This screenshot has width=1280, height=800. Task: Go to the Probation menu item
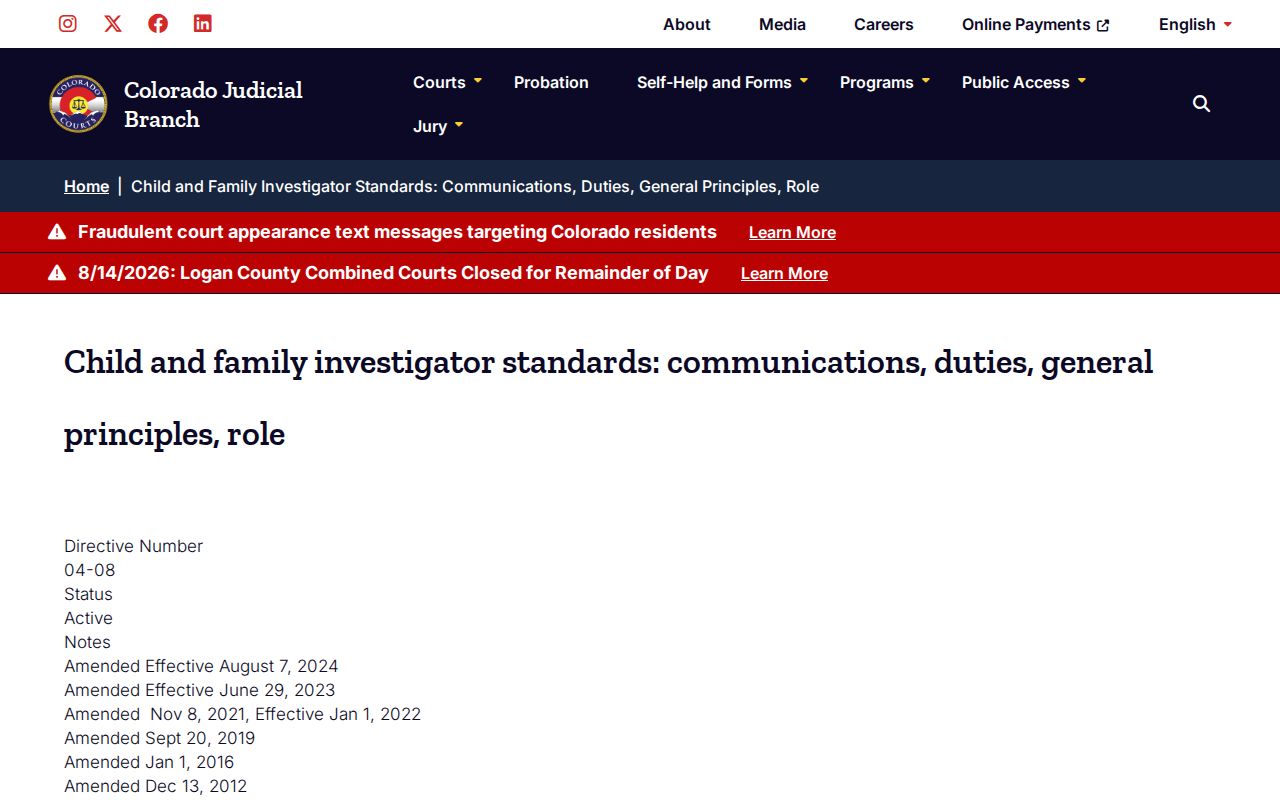tap(551, 82)
